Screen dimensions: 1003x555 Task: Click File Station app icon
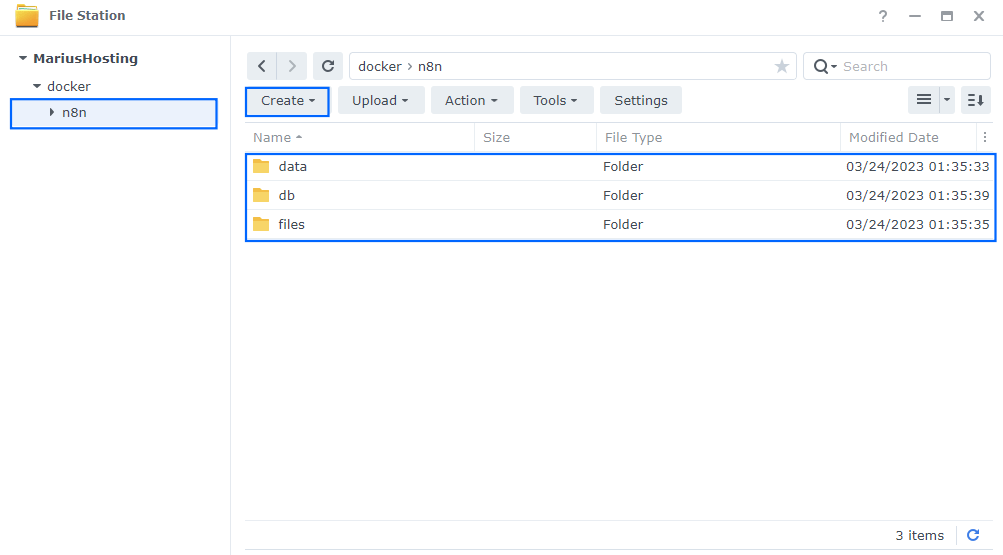[27, 16]
